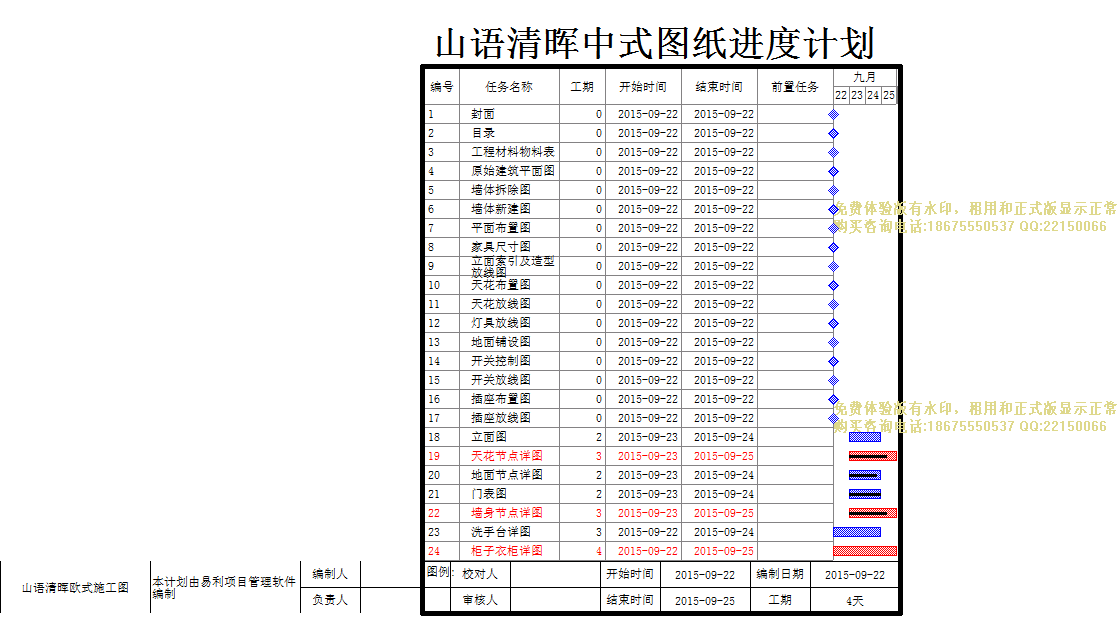Select the 编制人 label
The height and width of the screenshot is (637, 1117).
[330, 574]
